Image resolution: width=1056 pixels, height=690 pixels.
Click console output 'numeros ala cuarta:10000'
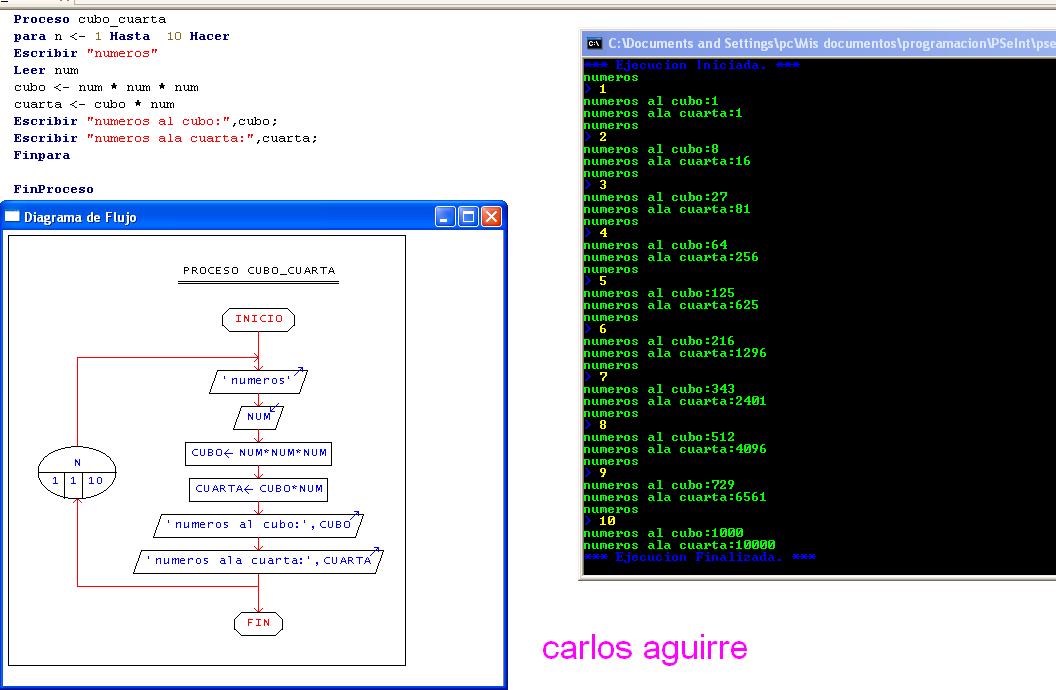[680, 545]
